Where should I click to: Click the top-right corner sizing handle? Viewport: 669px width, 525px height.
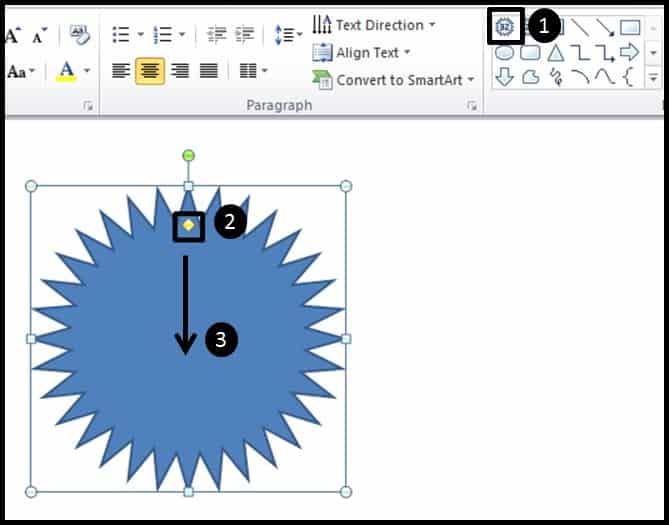[x=346, y=186]
